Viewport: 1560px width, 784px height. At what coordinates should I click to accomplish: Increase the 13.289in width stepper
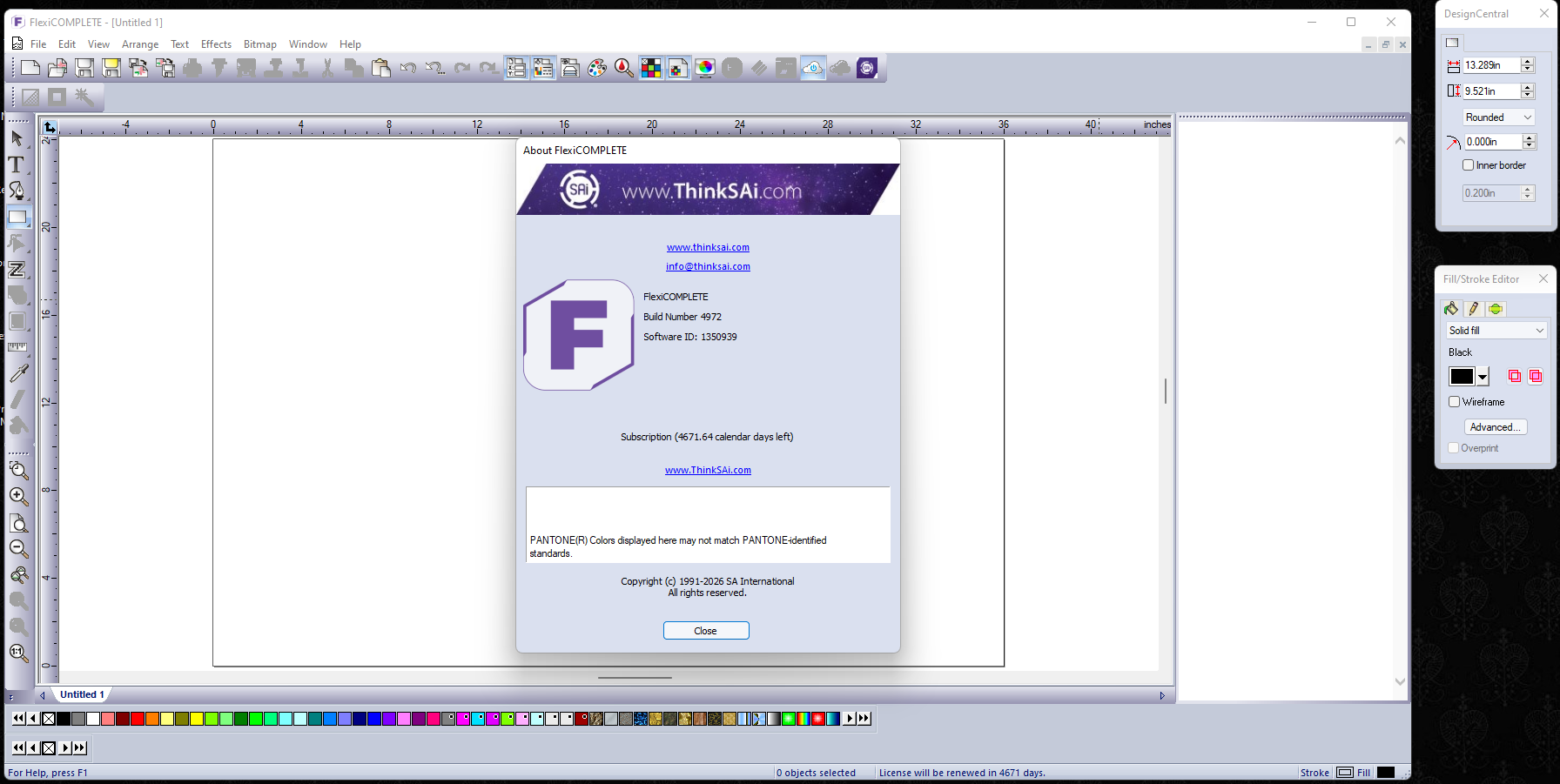click(x=1528, y=62)
